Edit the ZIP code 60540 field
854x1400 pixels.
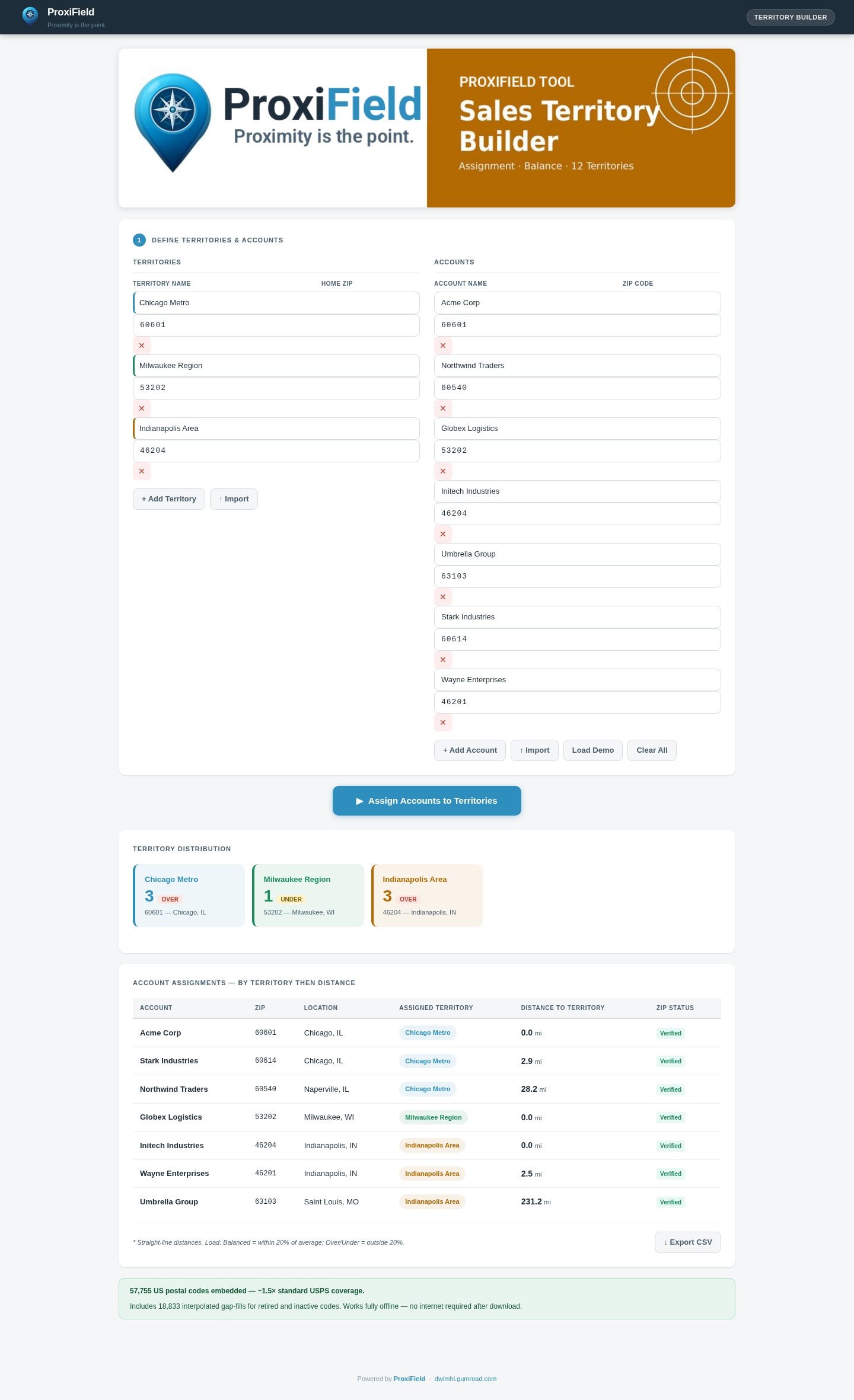click(578, 388)
